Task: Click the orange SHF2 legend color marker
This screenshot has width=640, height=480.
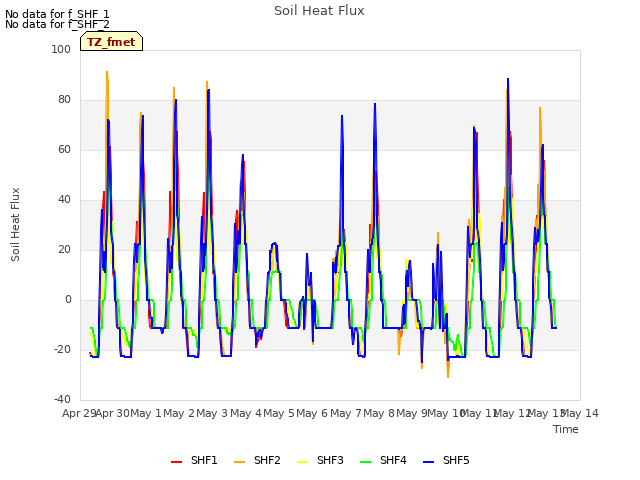Action: point(240,462)
